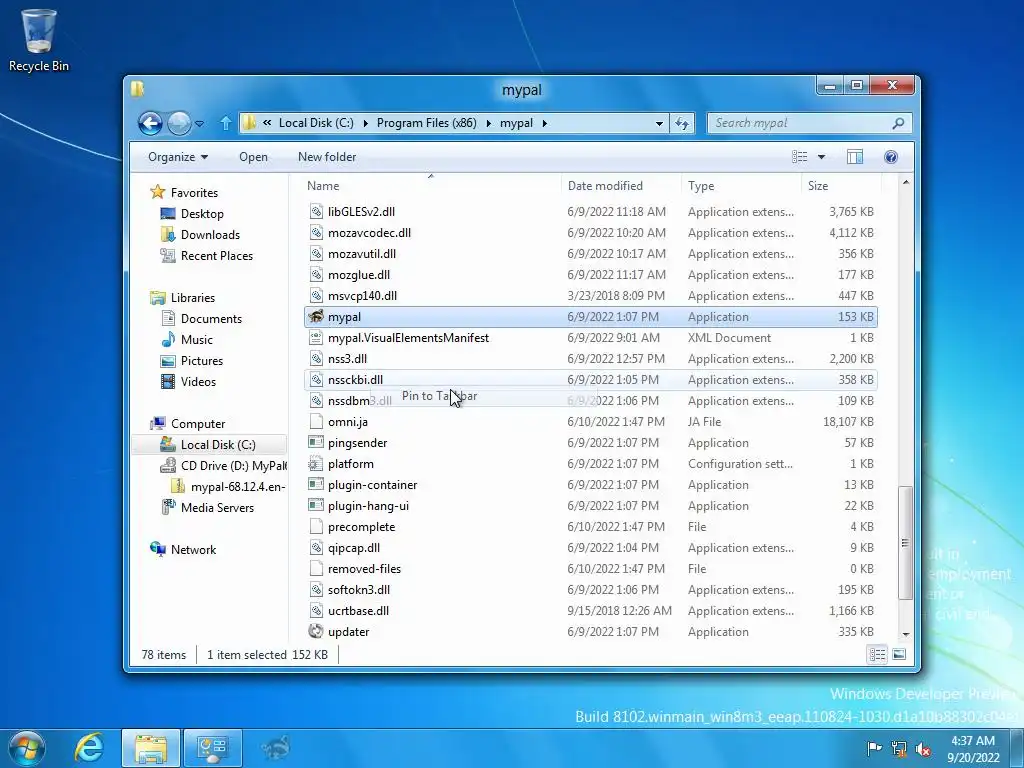This screenshot has height=768, width=1024.
Task: Toggle the preview pane button
Action: coord(855,157)
